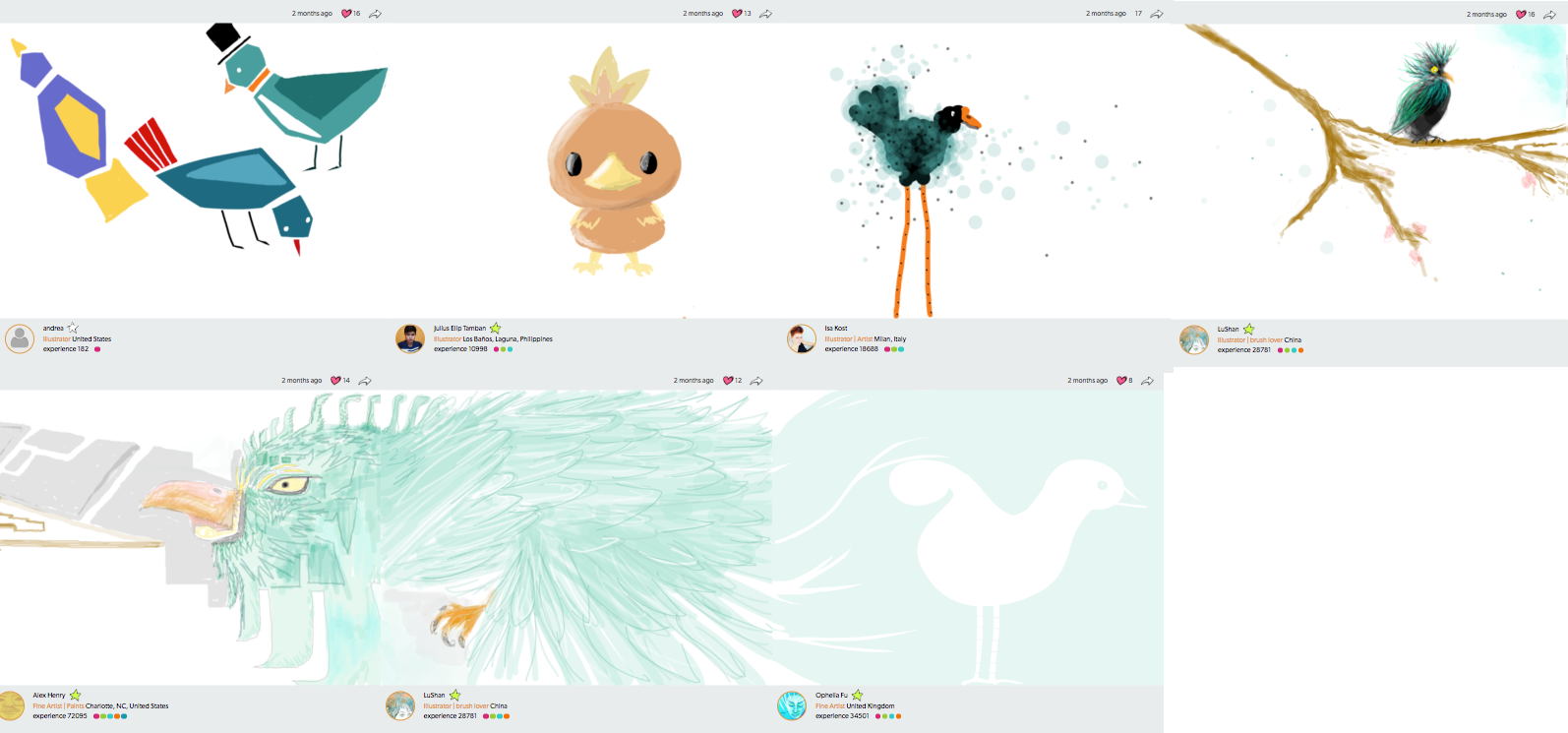Click the heart showing 12 likes
1568x733 pixels.
point(728,381)
